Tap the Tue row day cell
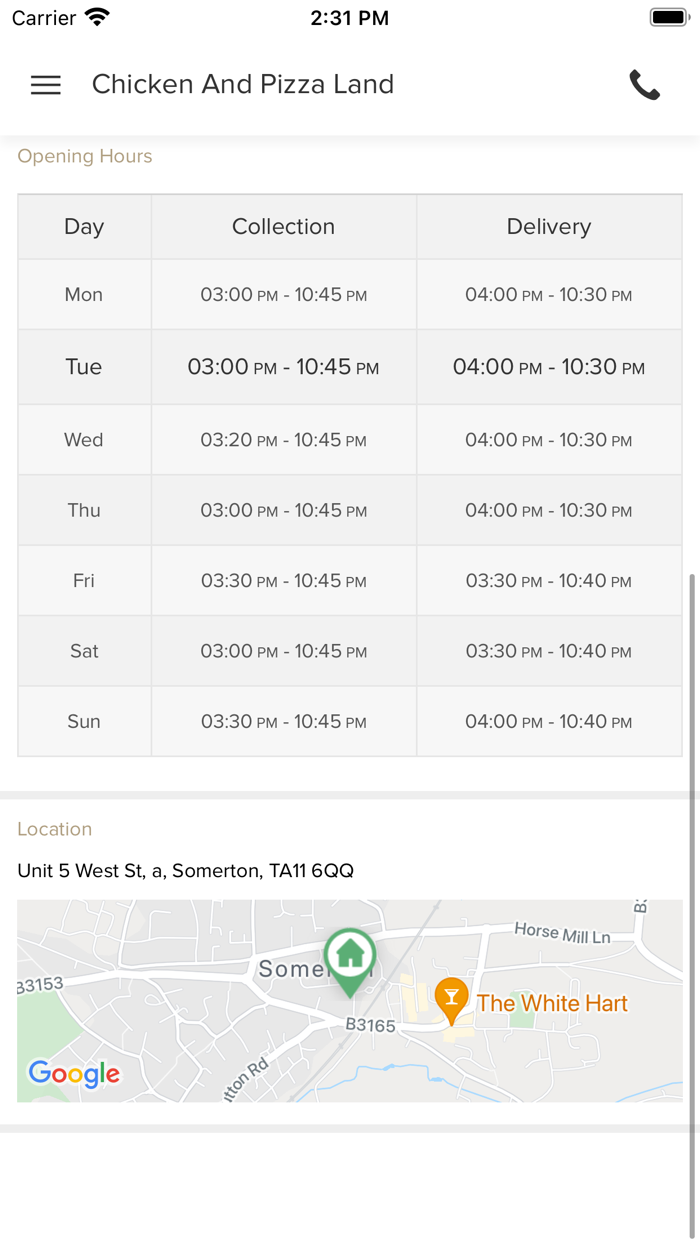The image size is (700, 1244). click(84, 367)
